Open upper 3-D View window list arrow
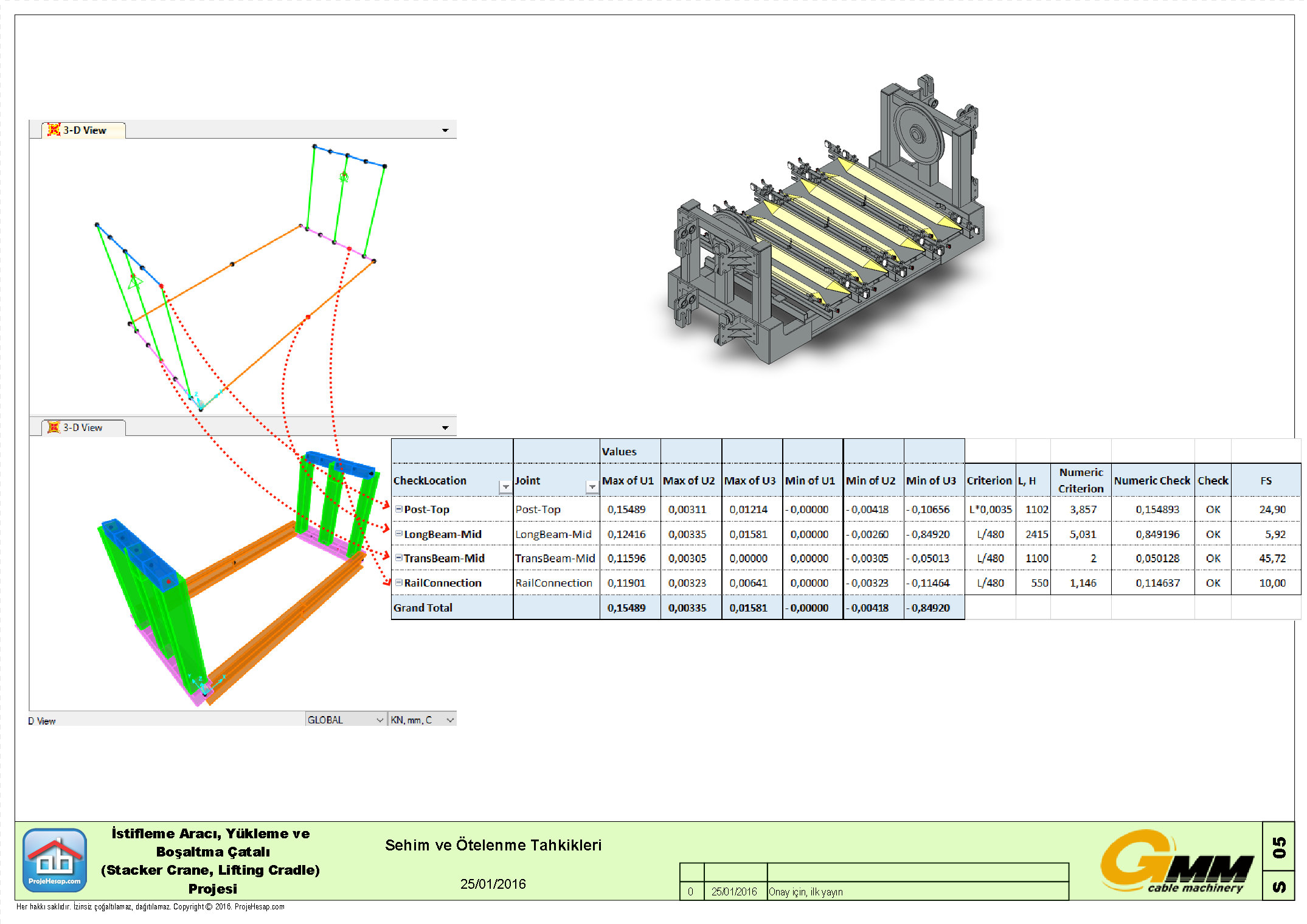The image size is (1307, 924). 445,130
